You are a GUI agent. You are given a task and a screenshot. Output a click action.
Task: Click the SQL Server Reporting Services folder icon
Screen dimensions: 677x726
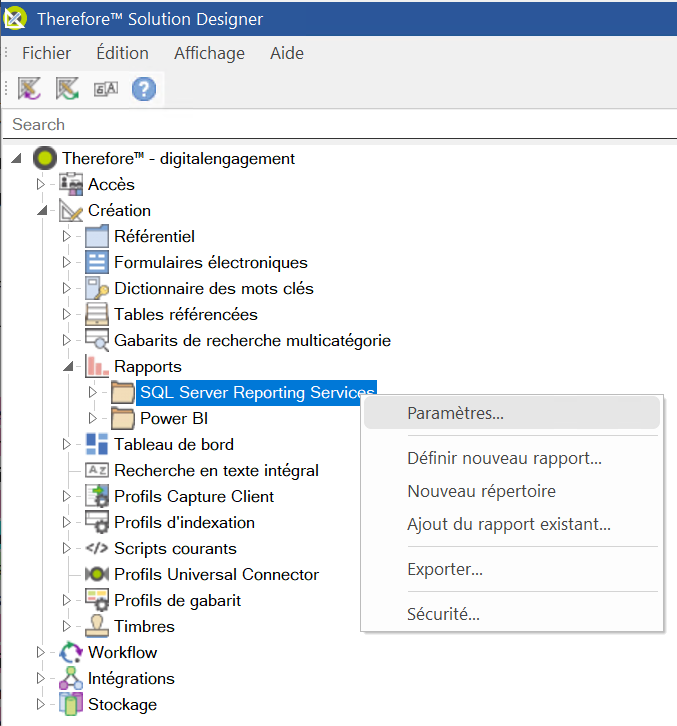(x=123, y=392)
